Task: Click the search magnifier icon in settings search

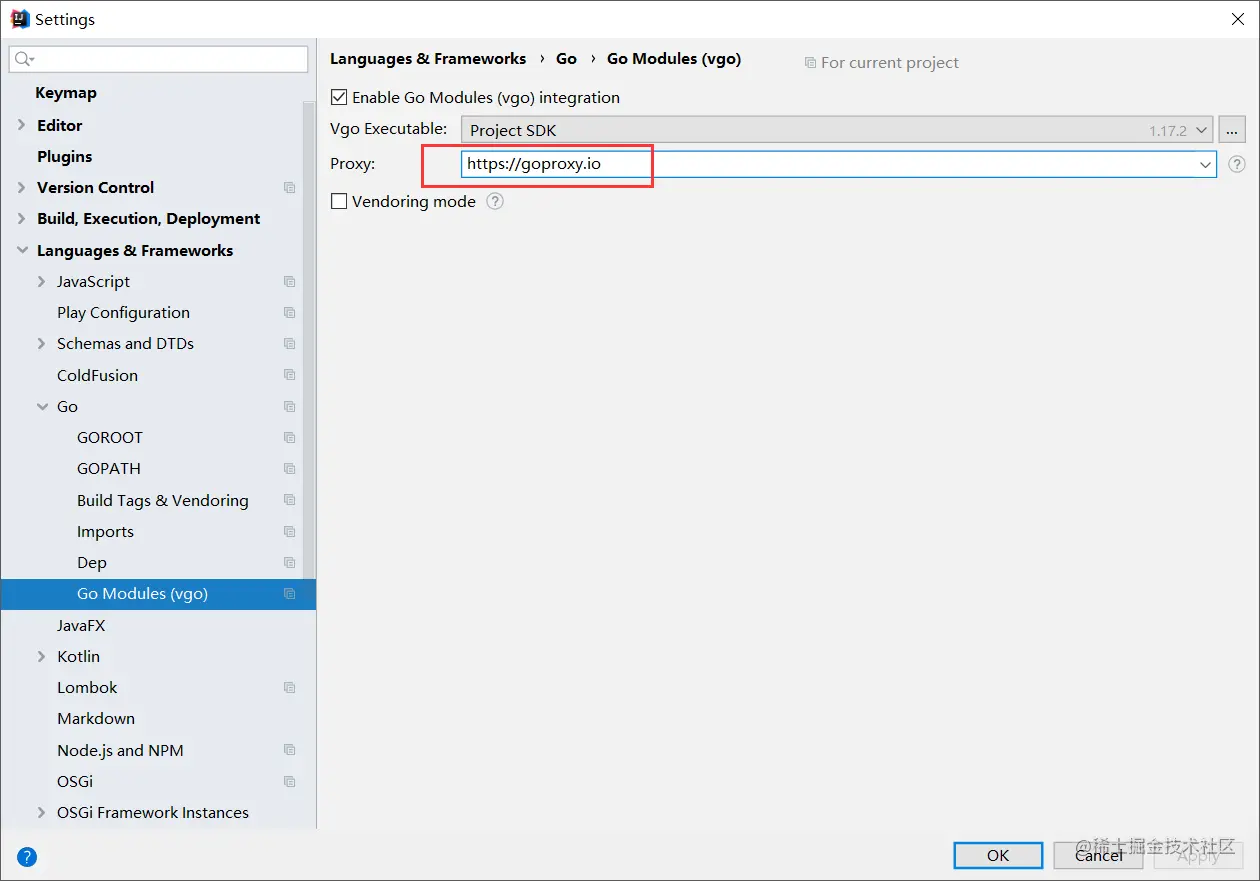Action: tap(24, 60)
